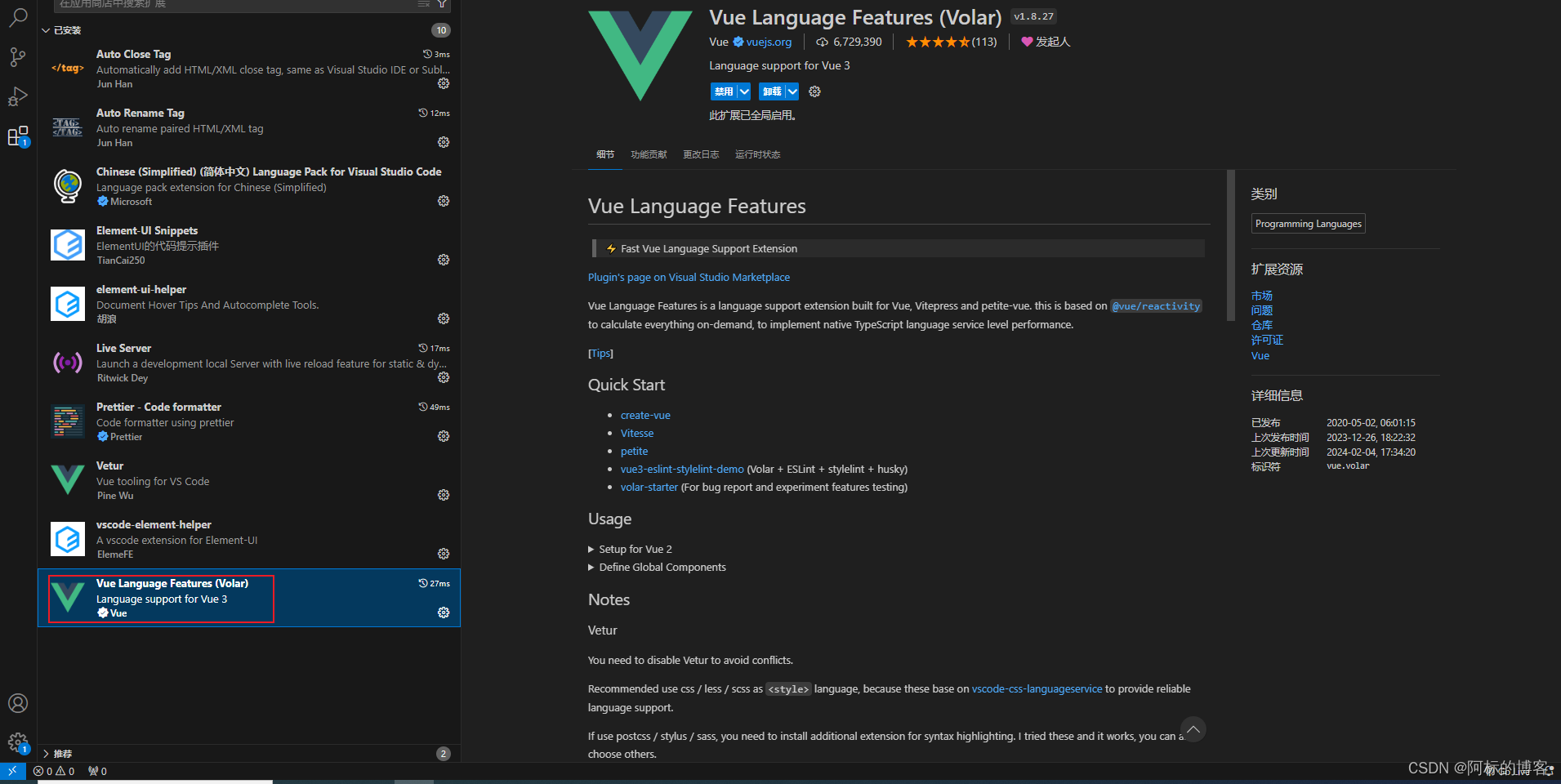Click the extensions search input field
1561x784 pixels.
tap(229, 5)
